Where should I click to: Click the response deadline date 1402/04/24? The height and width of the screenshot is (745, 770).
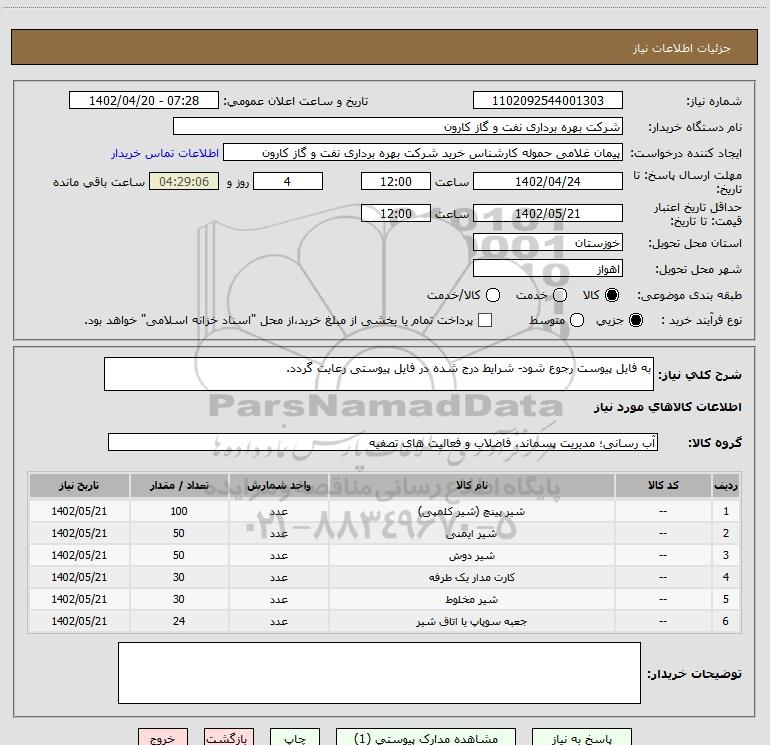click(548, 181)
